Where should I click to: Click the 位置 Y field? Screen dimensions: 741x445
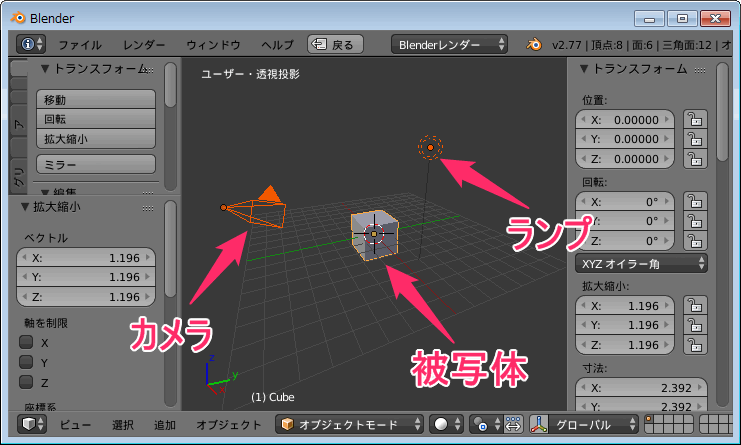(625, 139)
